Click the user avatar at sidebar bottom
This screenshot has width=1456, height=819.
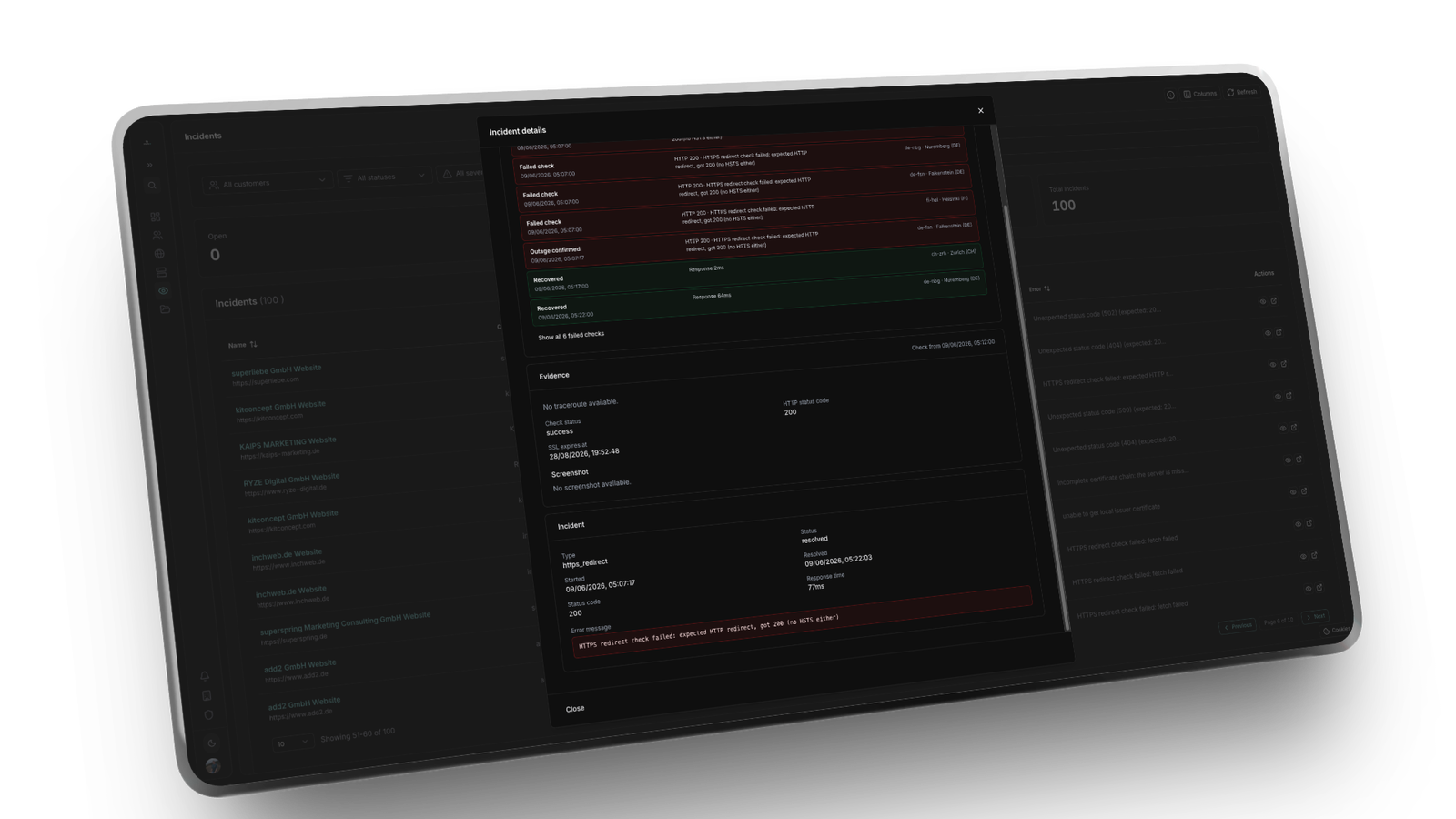point(213,766)
